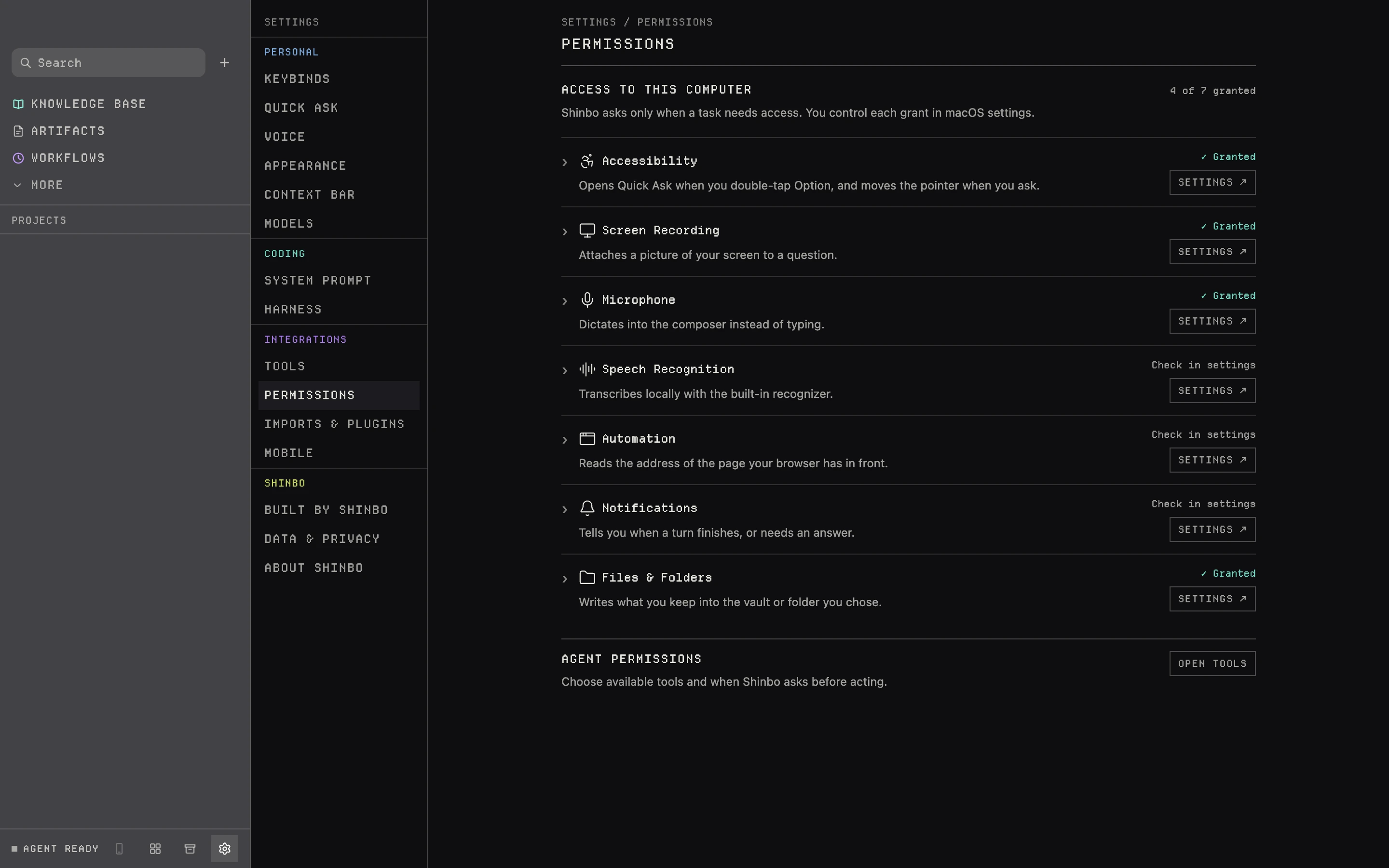
Task: Open macOS settings for Automation
Action: coord(1212,460)
